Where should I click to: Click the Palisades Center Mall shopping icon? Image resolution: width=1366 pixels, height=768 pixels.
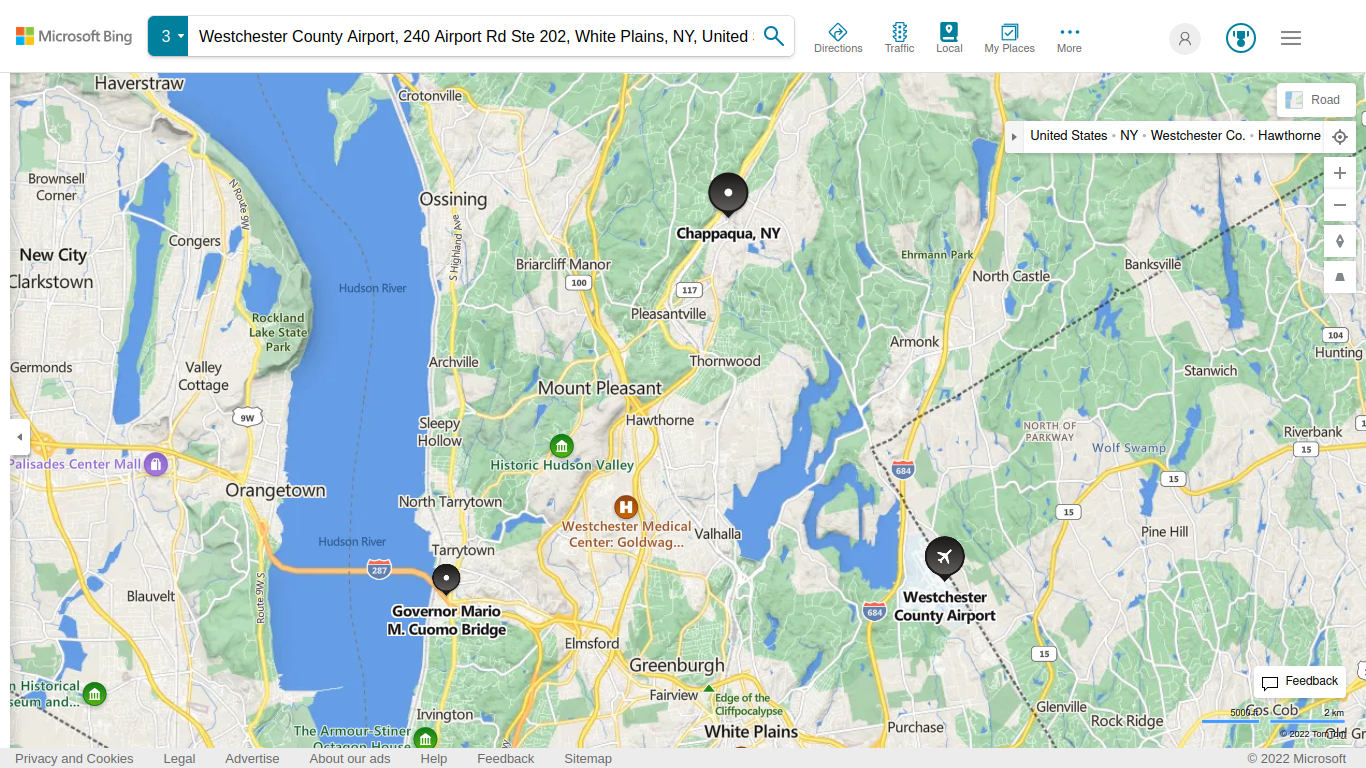click(155, 464)
